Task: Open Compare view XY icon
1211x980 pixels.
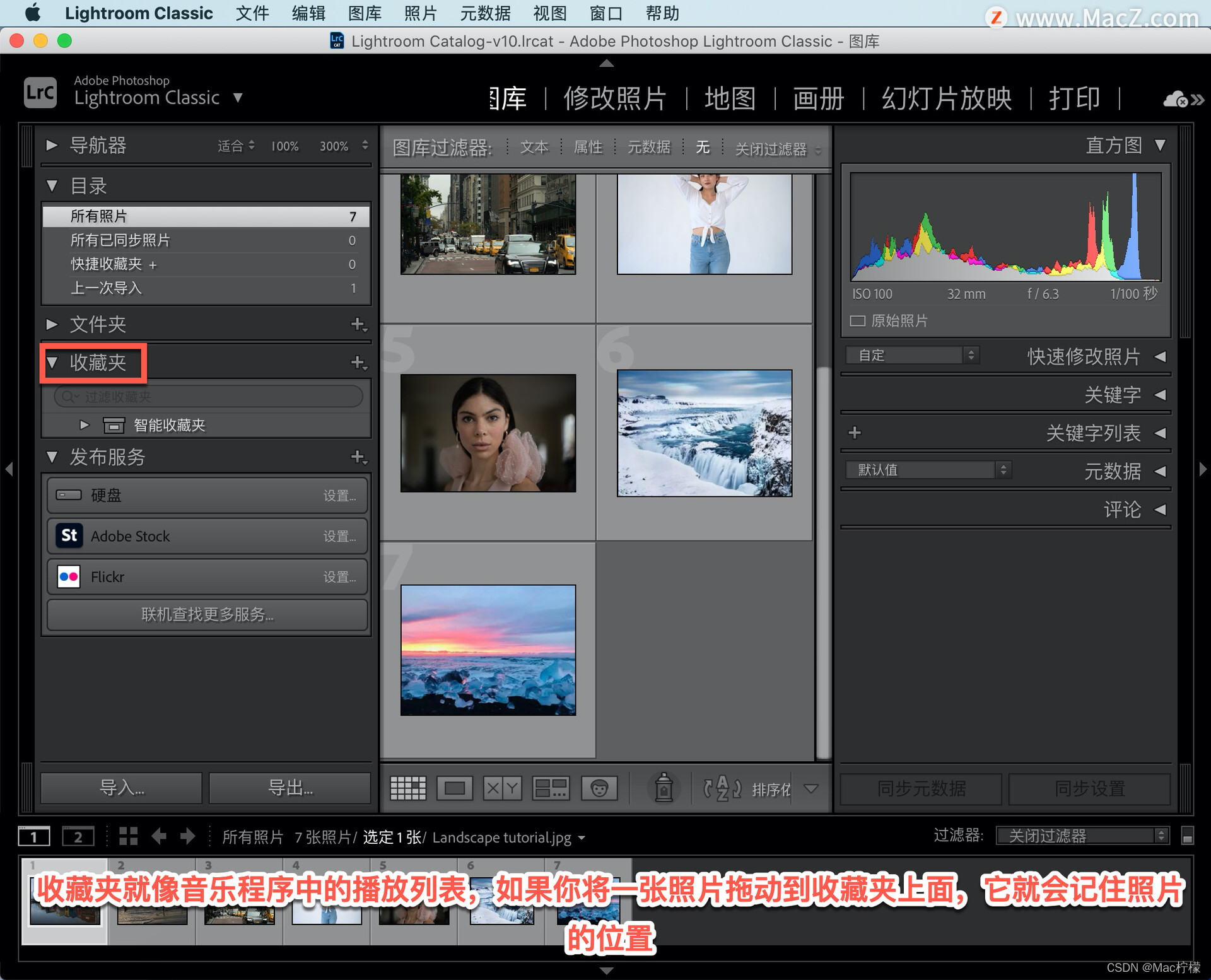Action: coord(502,788)
